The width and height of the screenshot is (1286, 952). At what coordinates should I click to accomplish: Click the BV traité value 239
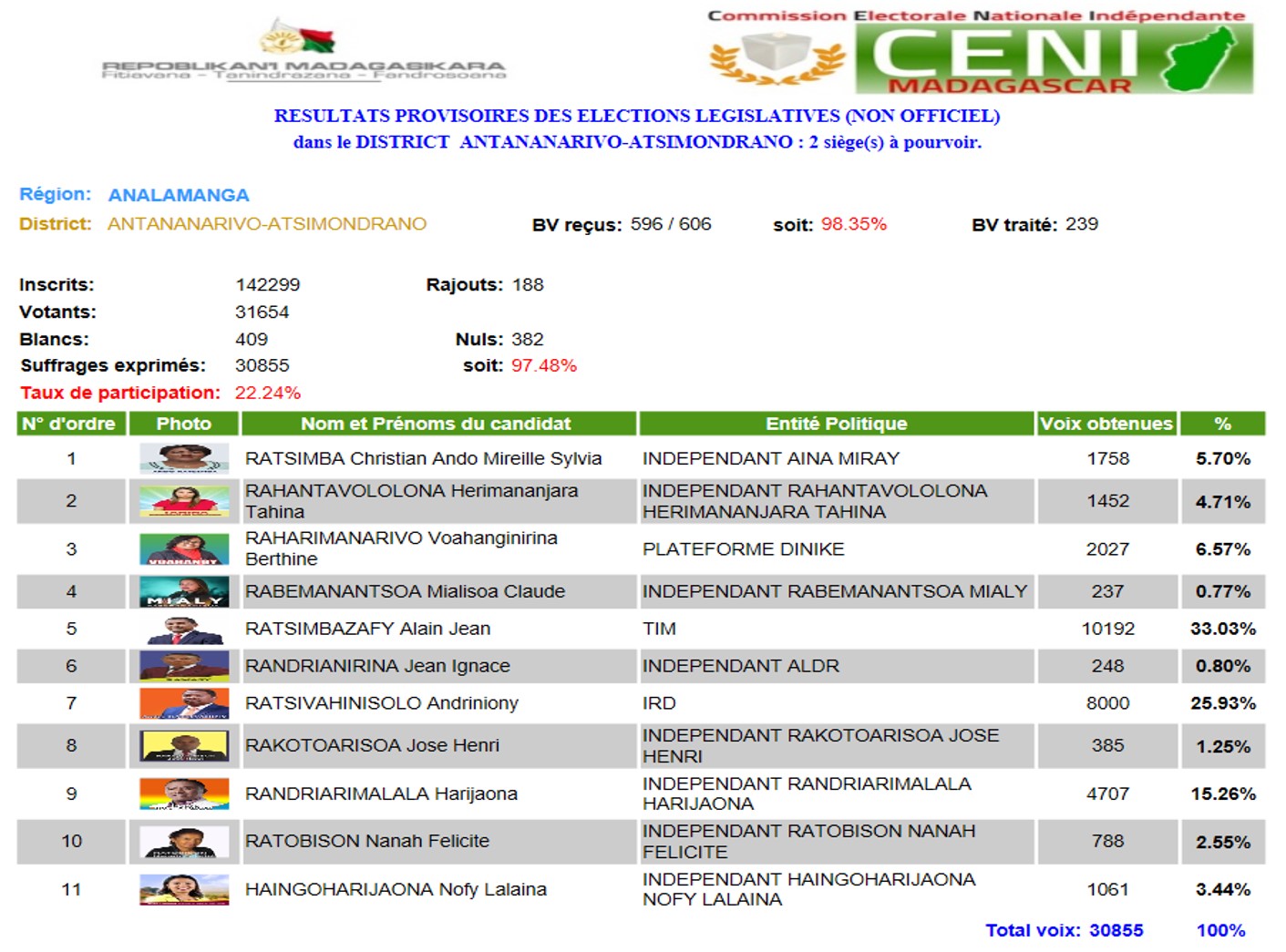point(1082,224)
